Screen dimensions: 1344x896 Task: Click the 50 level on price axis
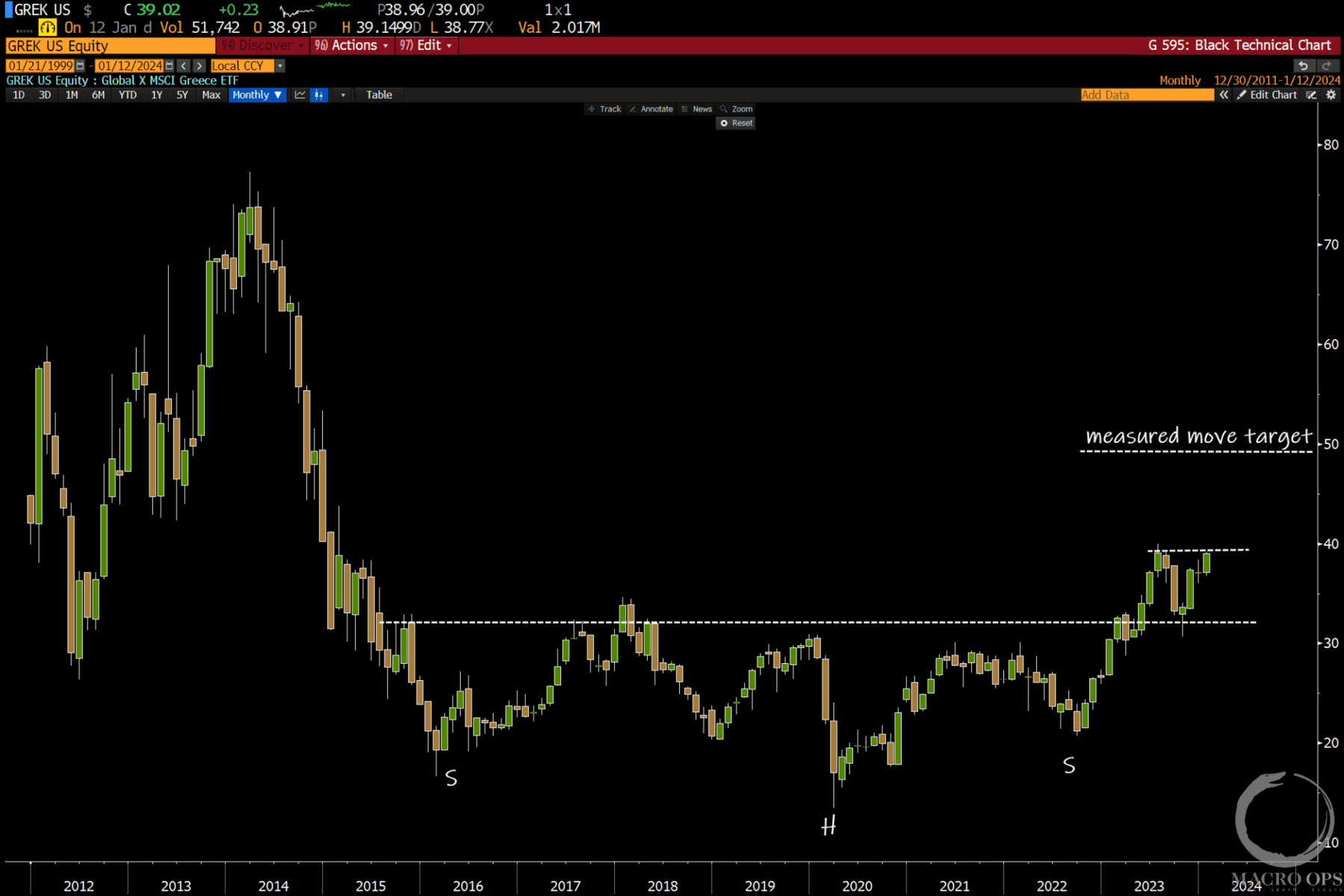tap(1331, 444)
